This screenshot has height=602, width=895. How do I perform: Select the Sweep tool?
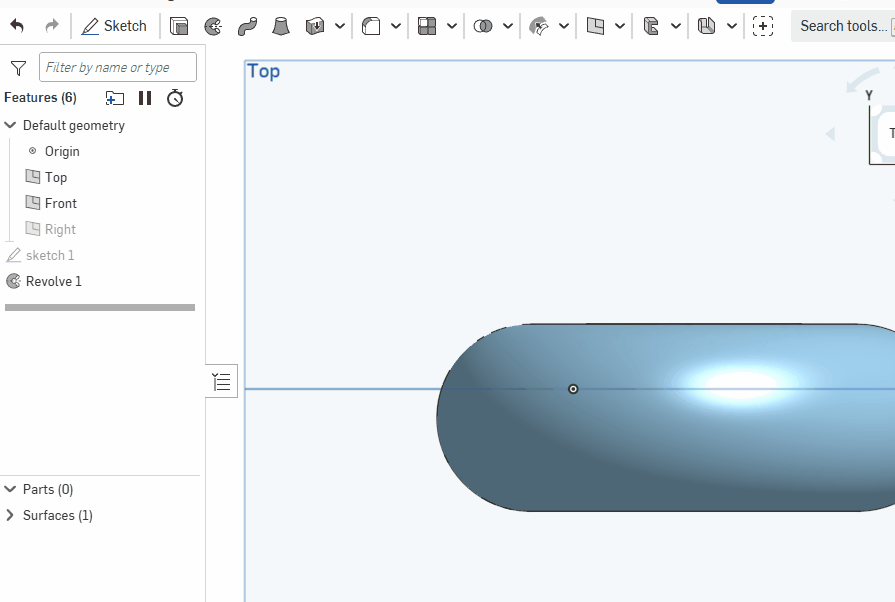point(247,26)
